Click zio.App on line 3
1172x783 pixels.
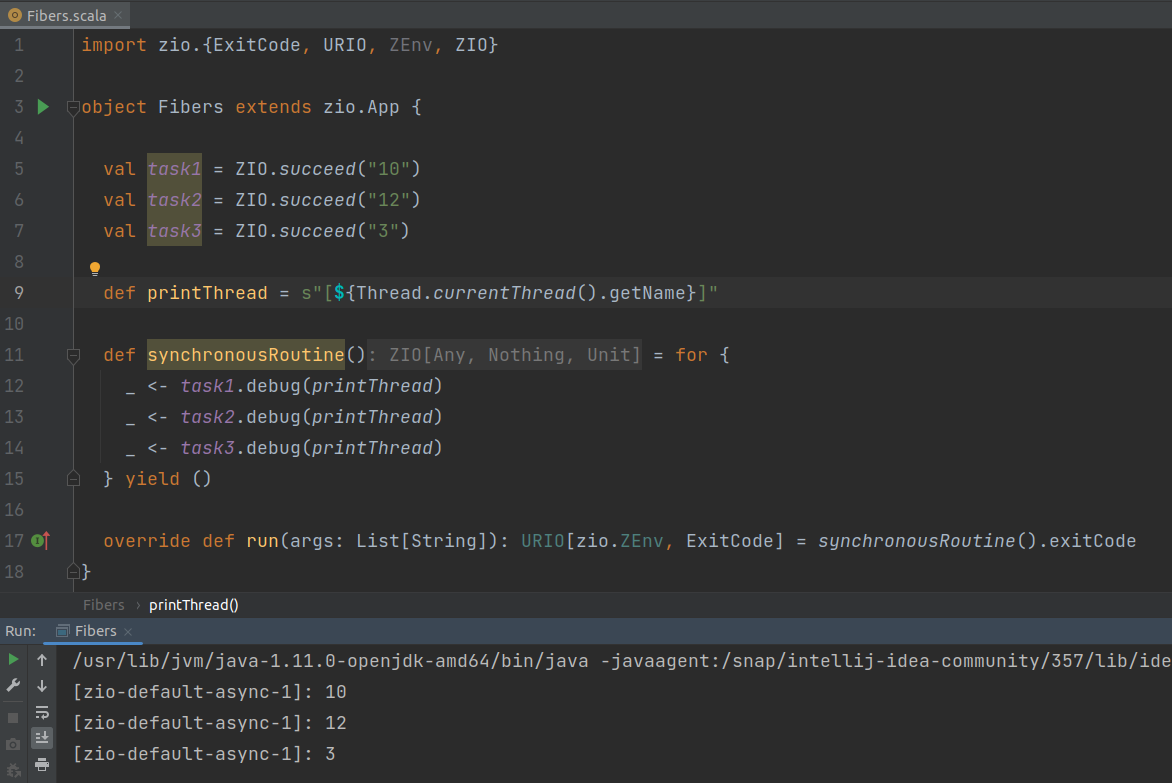pyautogui.click(x=361, y=108)
